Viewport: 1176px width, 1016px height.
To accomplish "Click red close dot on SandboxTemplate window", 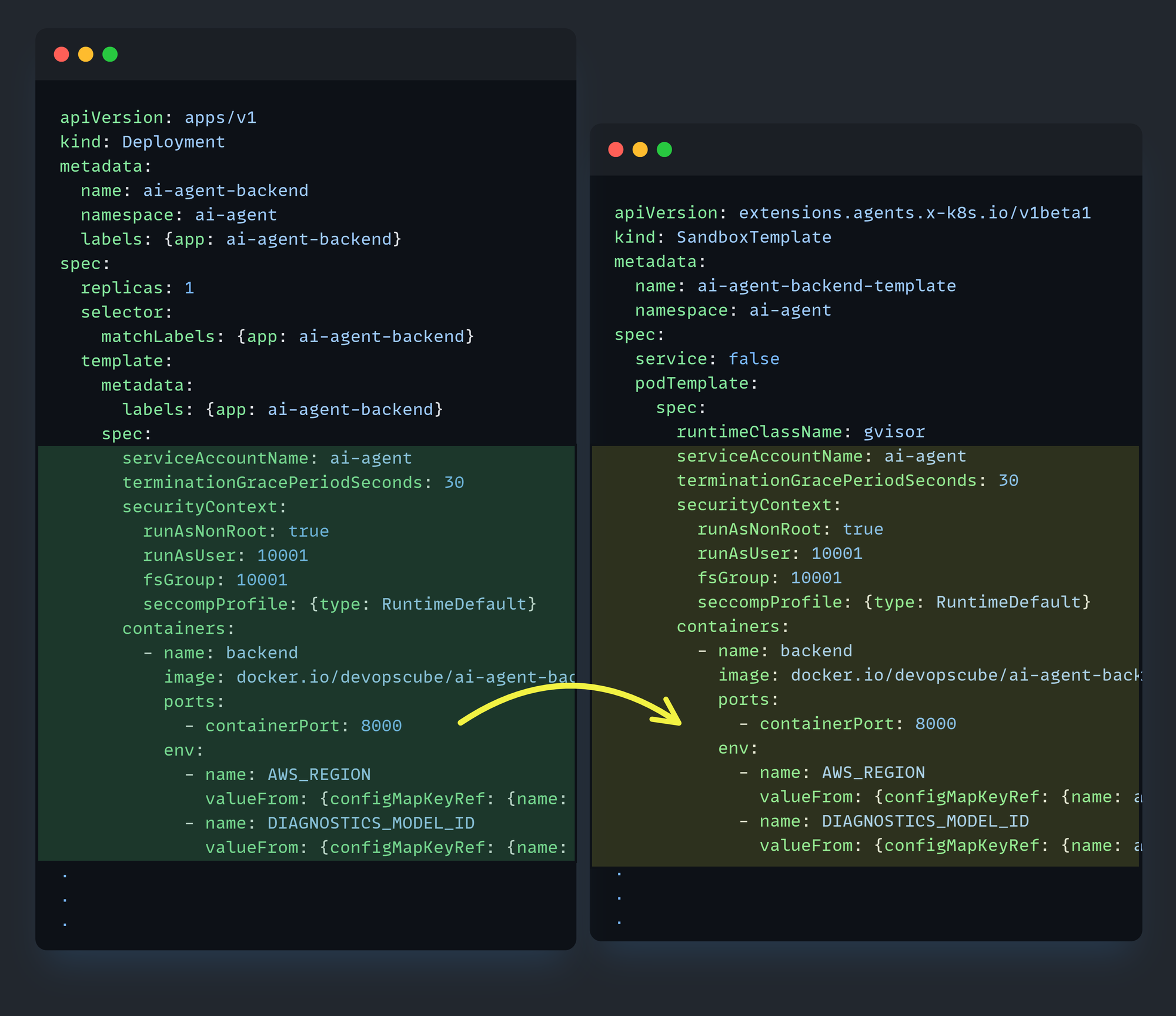I will pyautogui.click(x=616, y=149).
